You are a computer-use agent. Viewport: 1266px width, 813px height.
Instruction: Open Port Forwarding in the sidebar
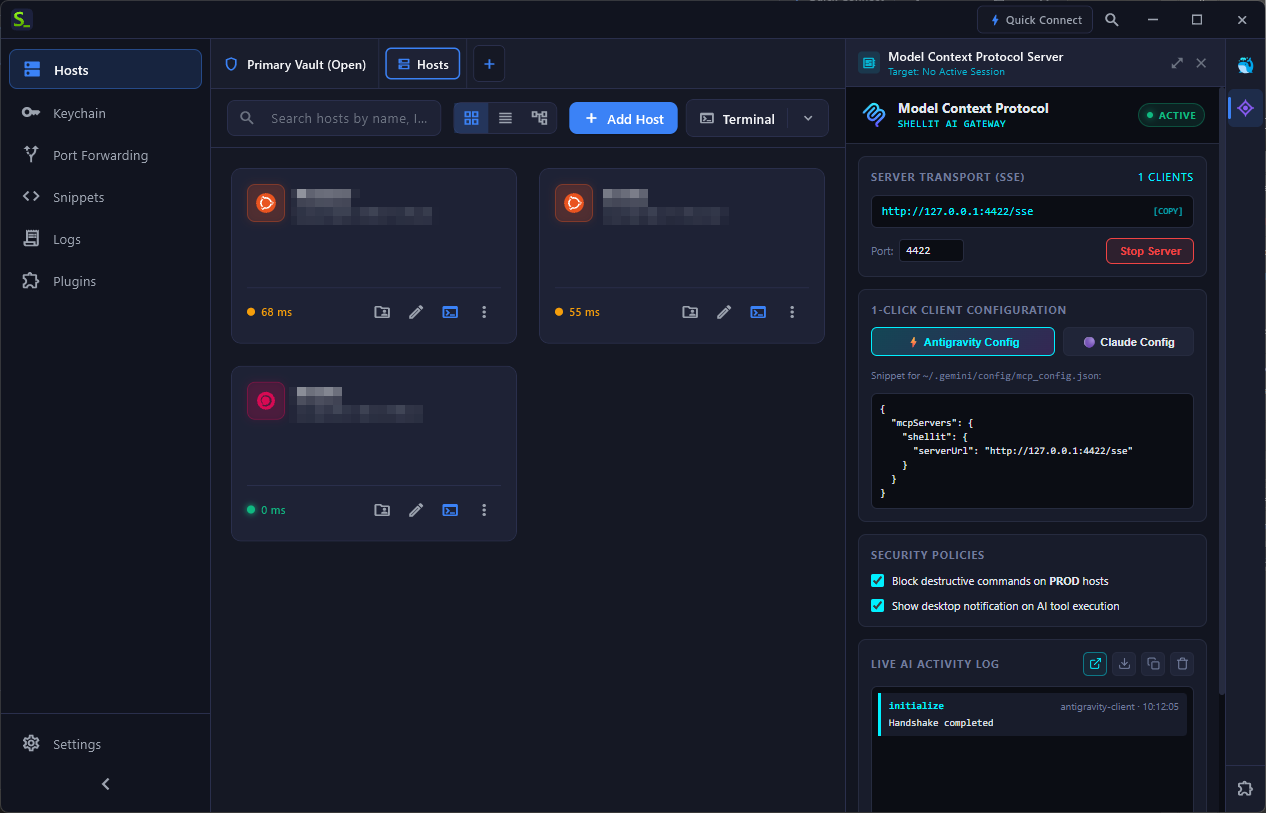pos(105,155)
